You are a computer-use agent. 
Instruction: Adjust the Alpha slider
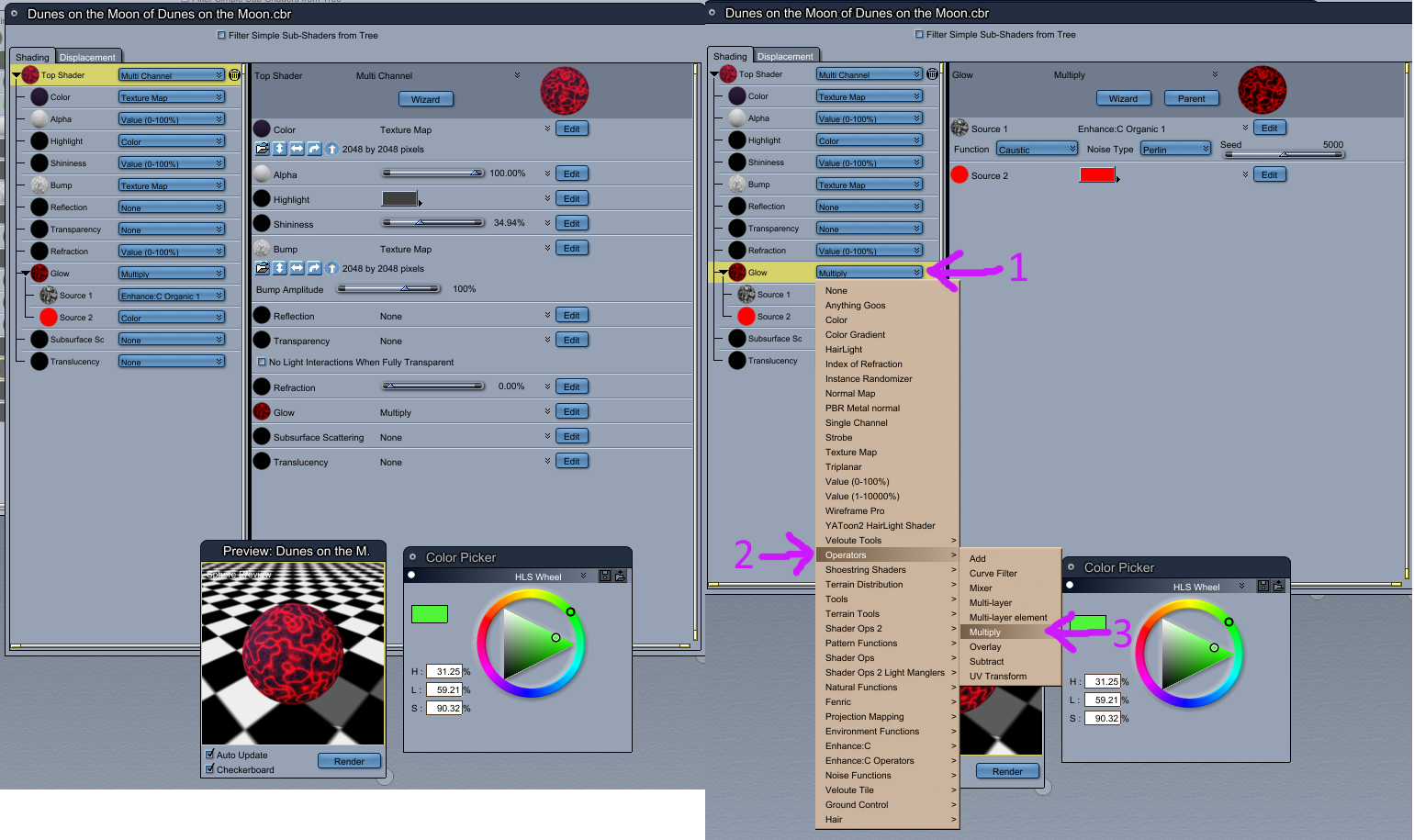[433, 173]
